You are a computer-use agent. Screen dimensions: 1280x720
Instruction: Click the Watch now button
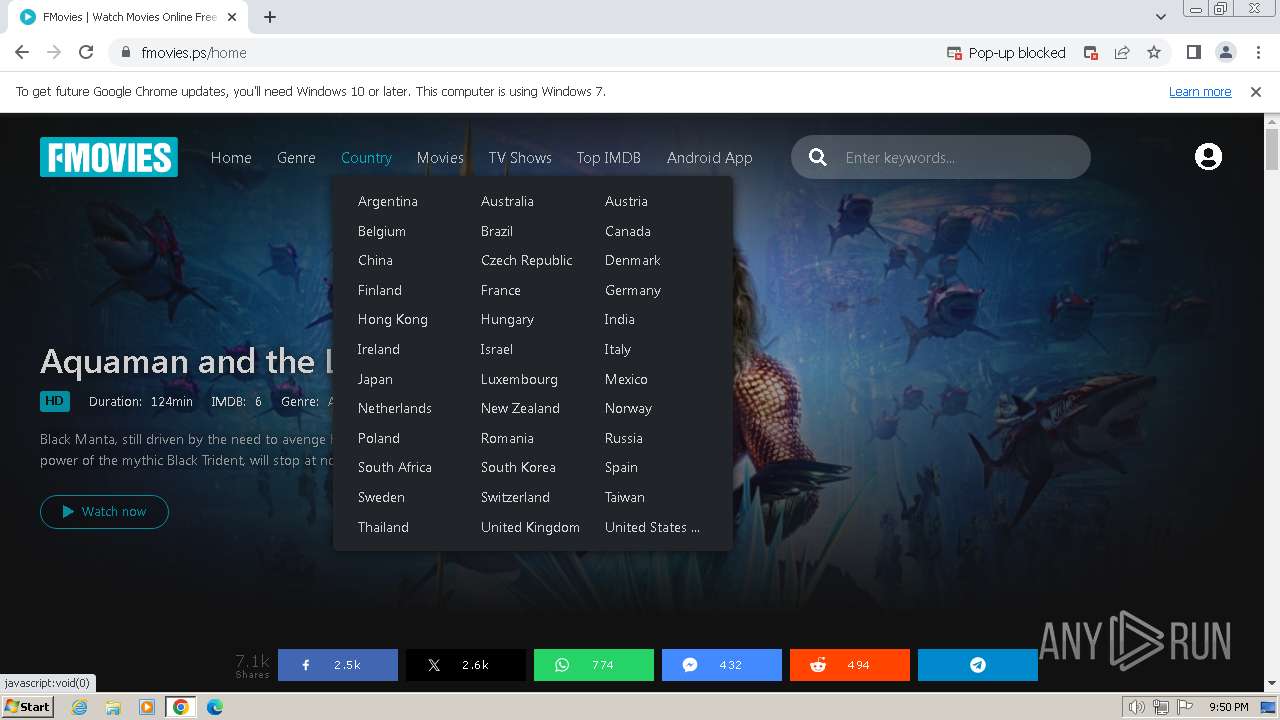pyautogui.click(x=104, y=511)
